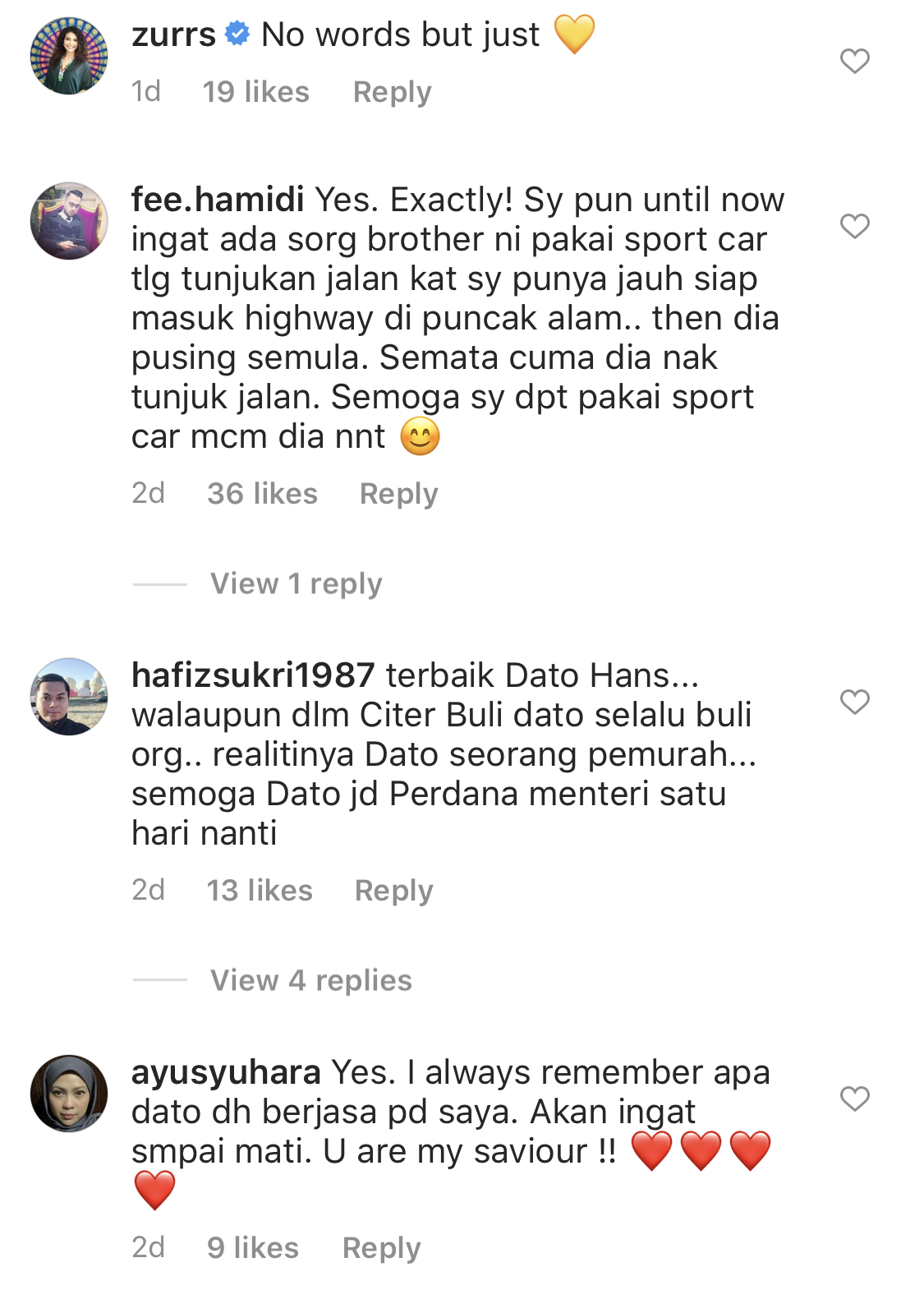
Task: Tap heart icon beside ayusyuhara's comment
Action: [854, 1099]
